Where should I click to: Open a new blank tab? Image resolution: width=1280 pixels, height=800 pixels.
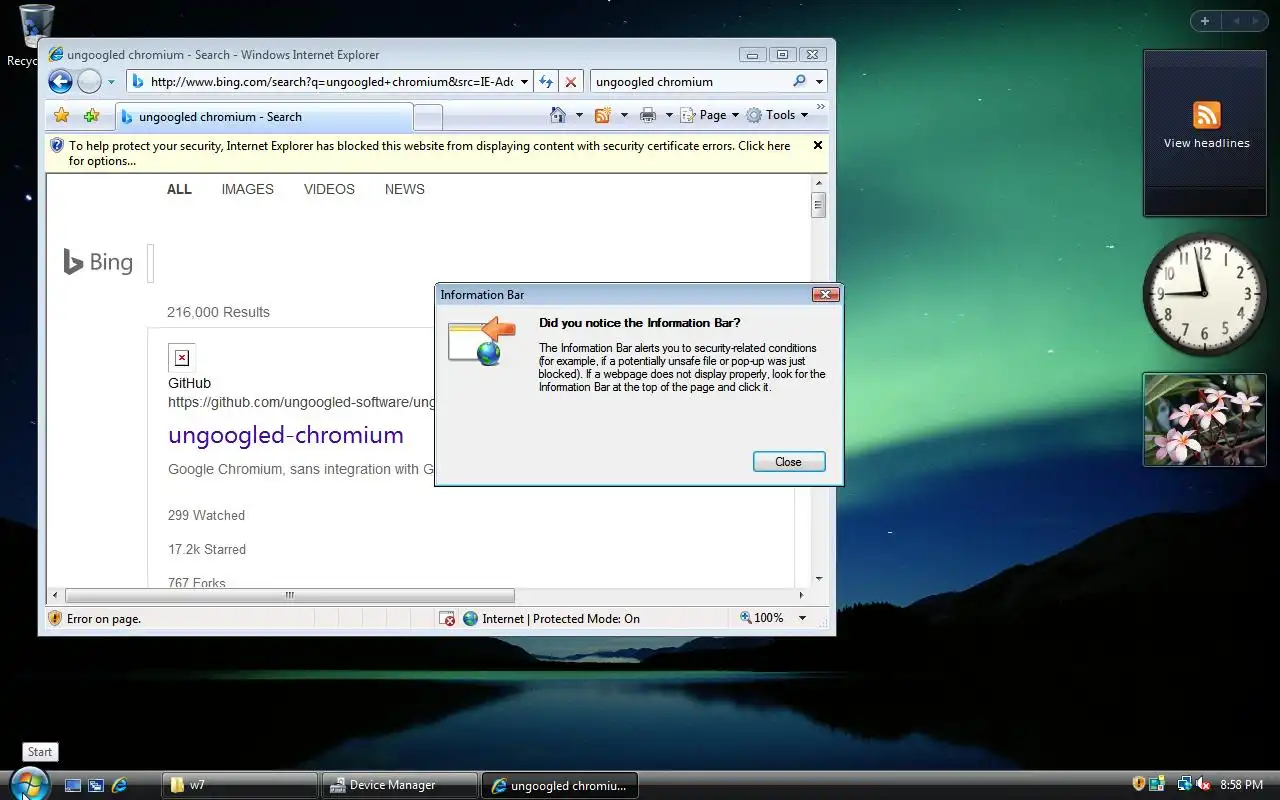pyautogui.click(x=428, y=117)
